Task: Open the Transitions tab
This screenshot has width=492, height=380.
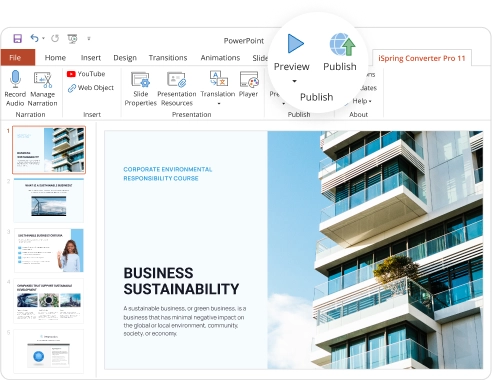Action: [x=168, y=58]
